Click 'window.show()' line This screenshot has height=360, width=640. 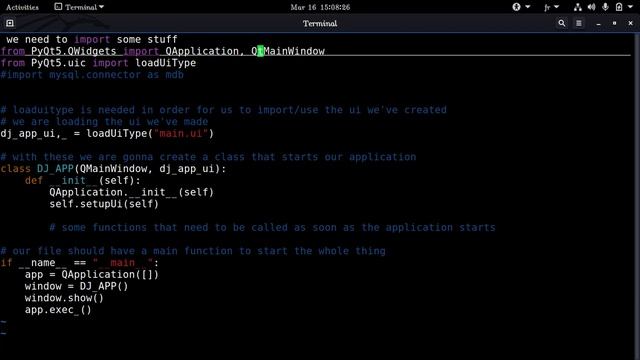tap(64, 298)
